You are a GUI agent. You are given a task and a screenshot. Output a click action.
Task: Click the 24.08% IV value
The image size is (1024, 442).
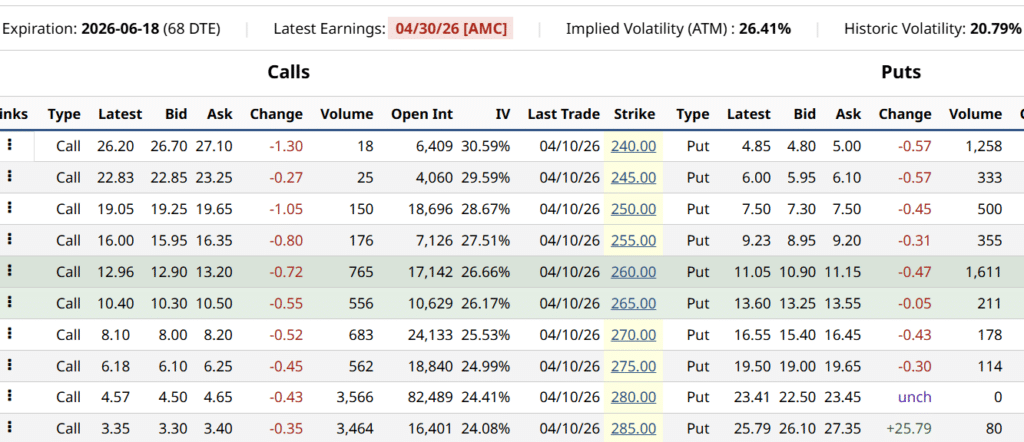(485, 428)
